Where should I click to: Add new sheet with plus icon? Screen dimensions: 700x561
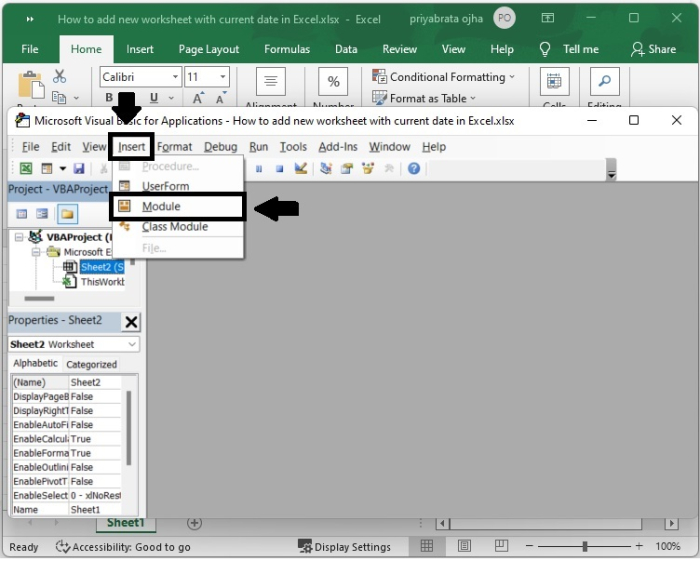[x=194, y=523]
